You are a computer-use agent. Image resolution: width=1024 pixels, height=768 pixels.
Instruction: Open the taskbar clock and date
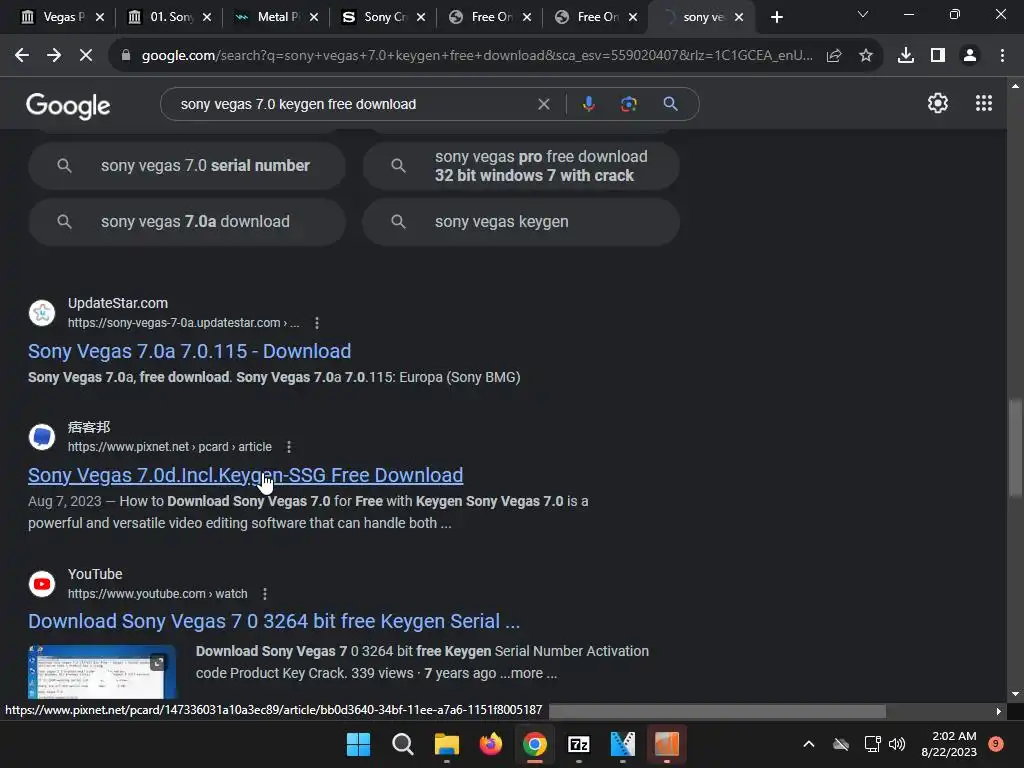(x=949, y=744)
